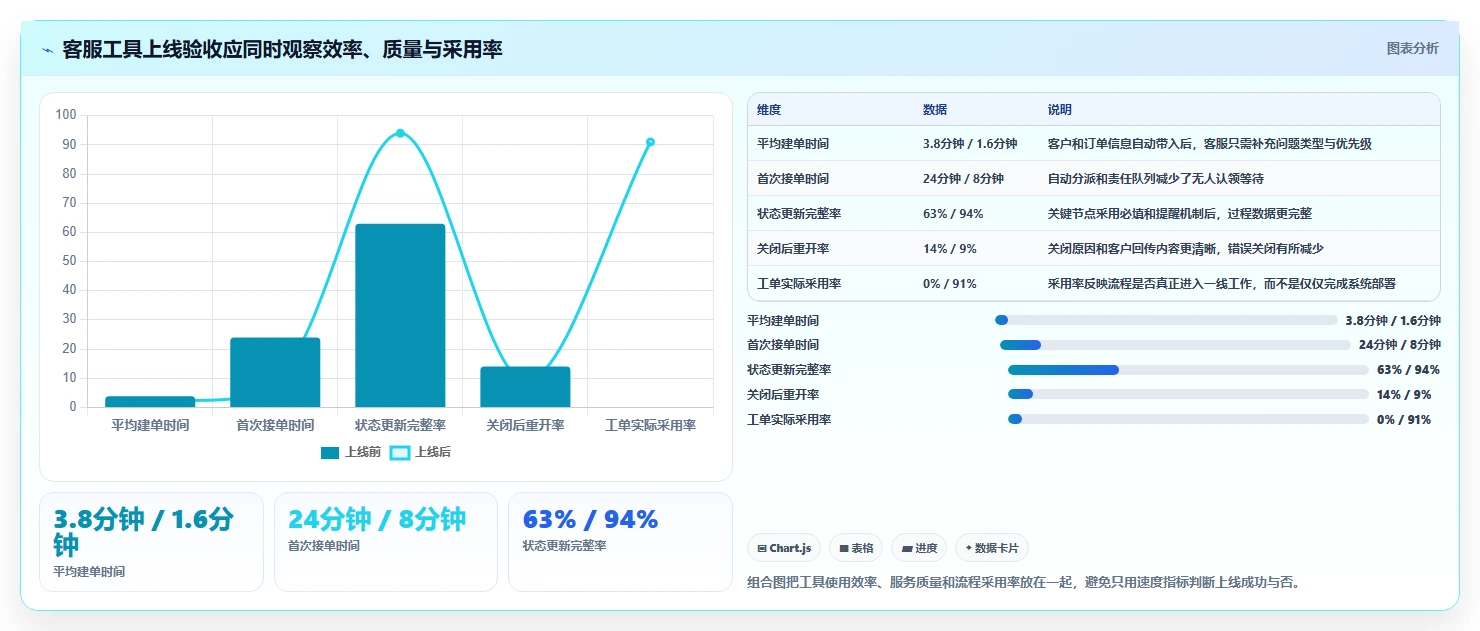The width and height of the screenshot is (1480, 631).
Task: Click the 63% / 94% data card
Action: (x=620, y=542)
